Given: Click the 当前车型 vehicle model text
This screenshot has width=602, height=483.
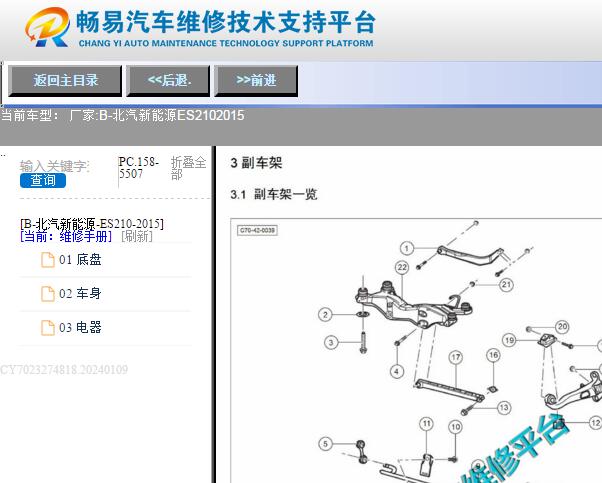Looking at the screenshot, I should point(122,115).
